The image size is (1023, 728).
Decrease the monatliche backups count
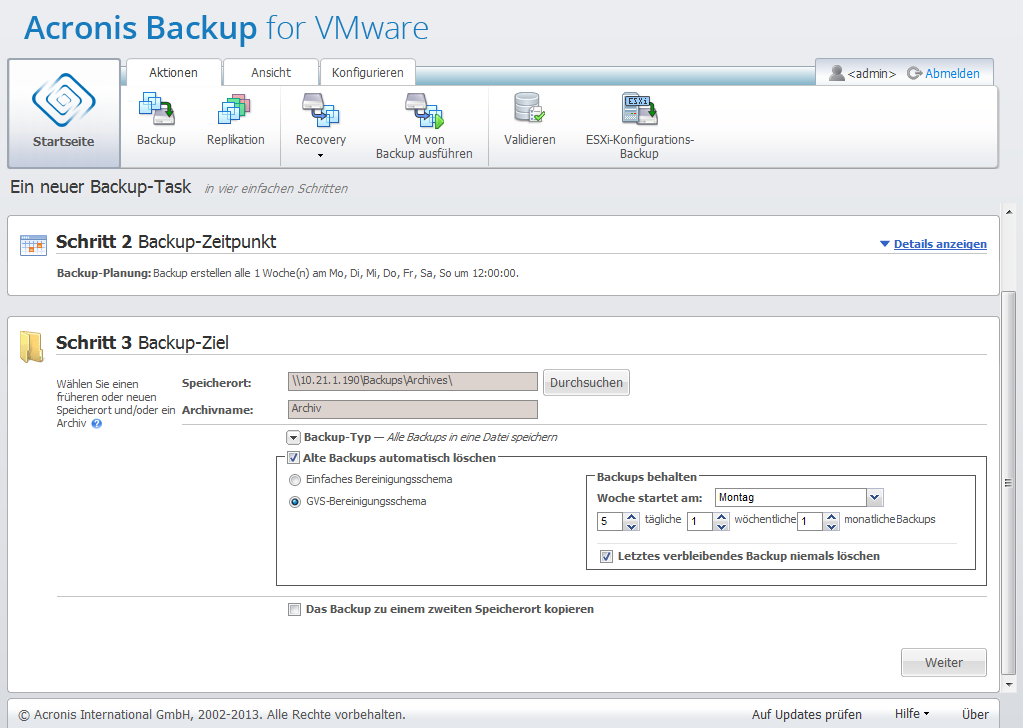tap(831, 526)
